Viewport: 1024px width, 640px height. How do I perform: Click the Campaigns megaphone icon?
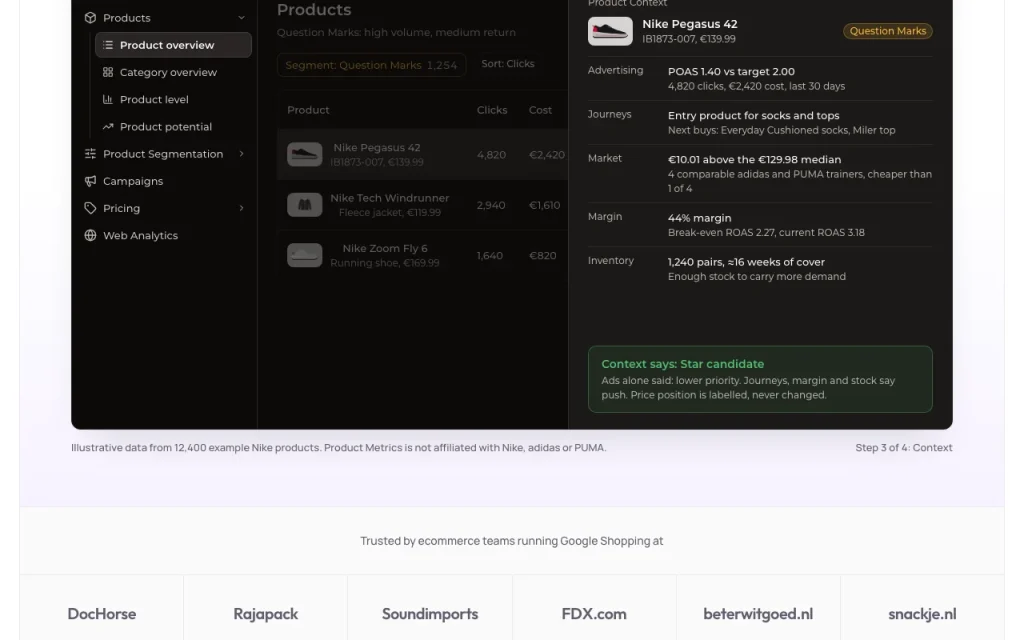click(90, 181)
